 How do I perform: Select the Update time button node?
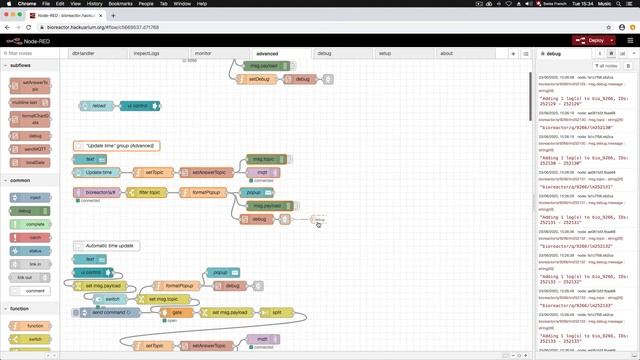98,172
